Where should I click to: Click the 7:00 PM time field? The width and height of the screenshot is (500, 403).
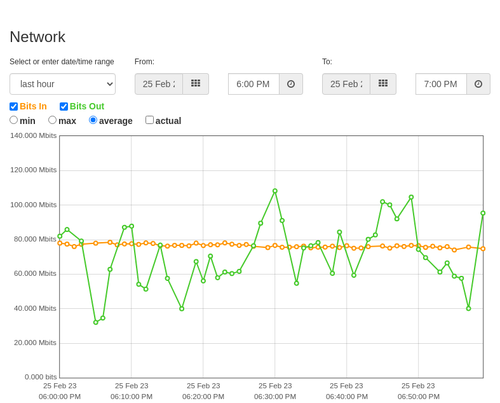(x=441, y=84)
